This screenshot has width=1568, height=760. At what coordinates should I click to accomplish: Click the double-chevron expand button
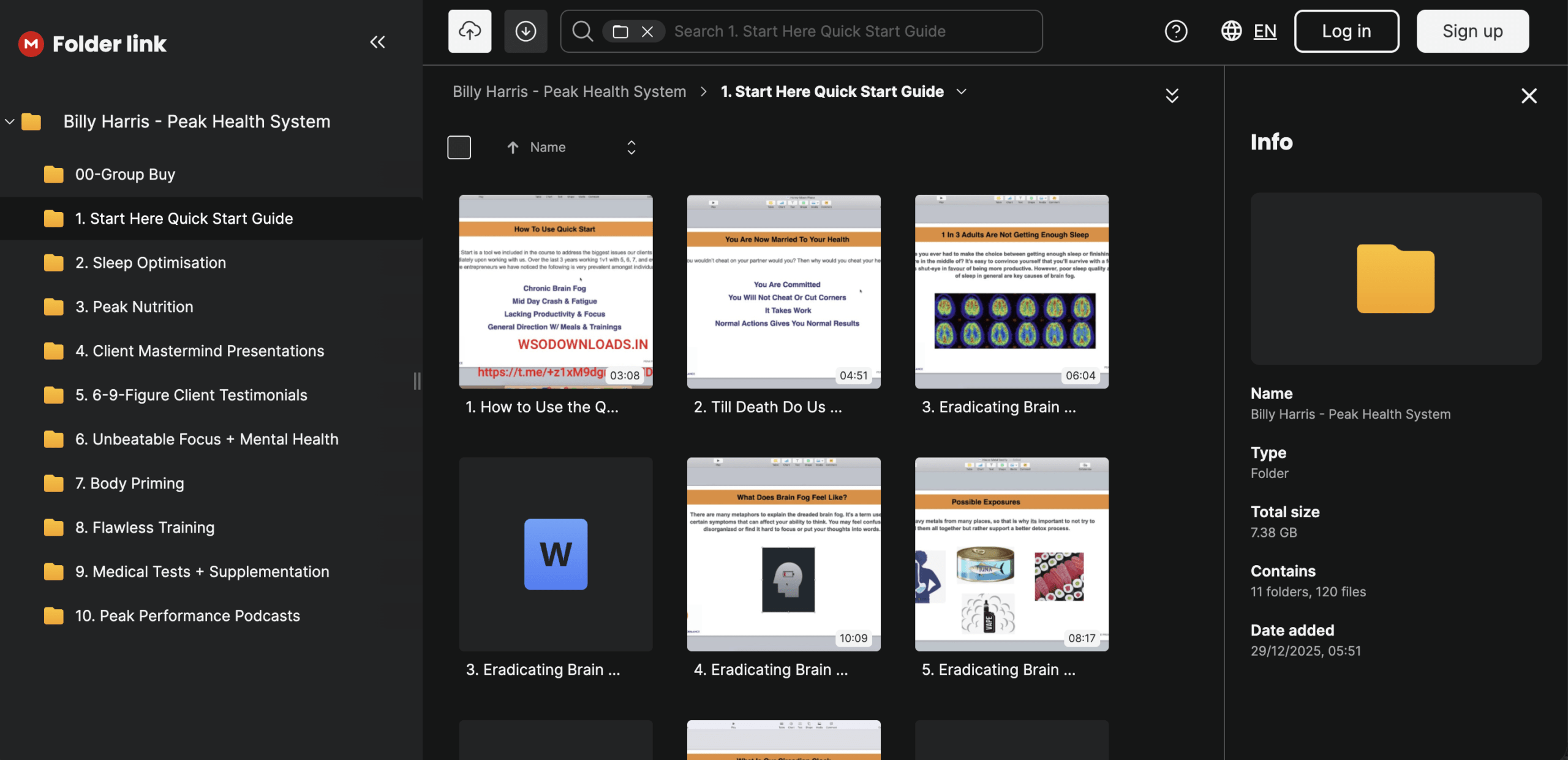coord(1171,96)
